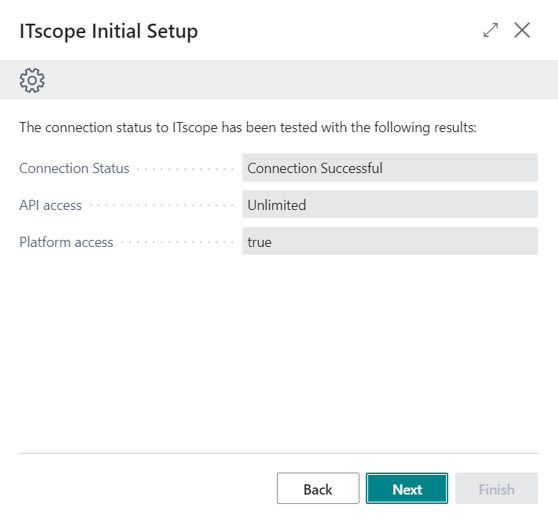
Task: Expand the dialog using the diagonal arrows icon
Action: pos(490,30)
